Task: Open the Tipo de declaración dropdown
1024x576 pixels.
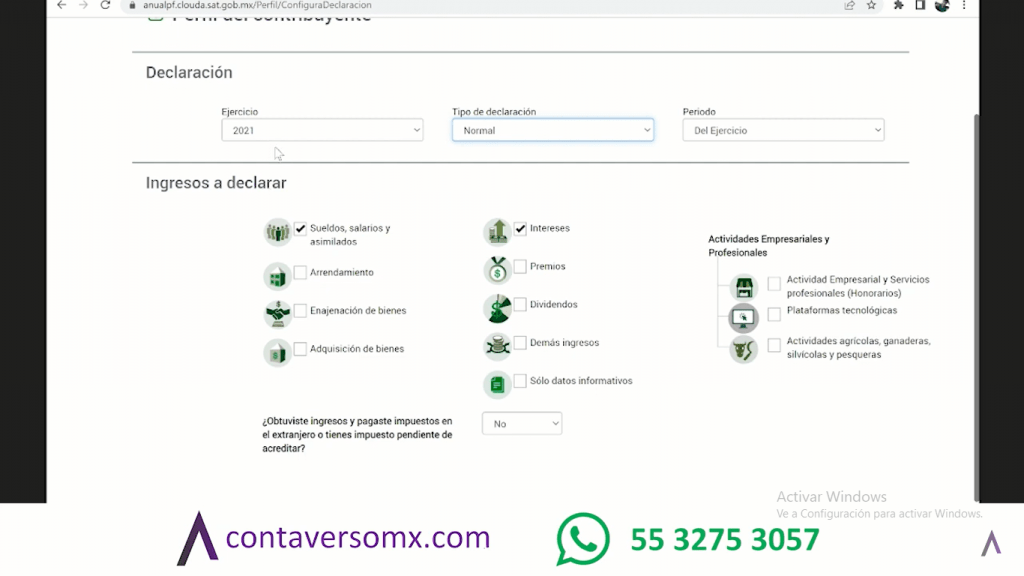Action: [552, 130]
